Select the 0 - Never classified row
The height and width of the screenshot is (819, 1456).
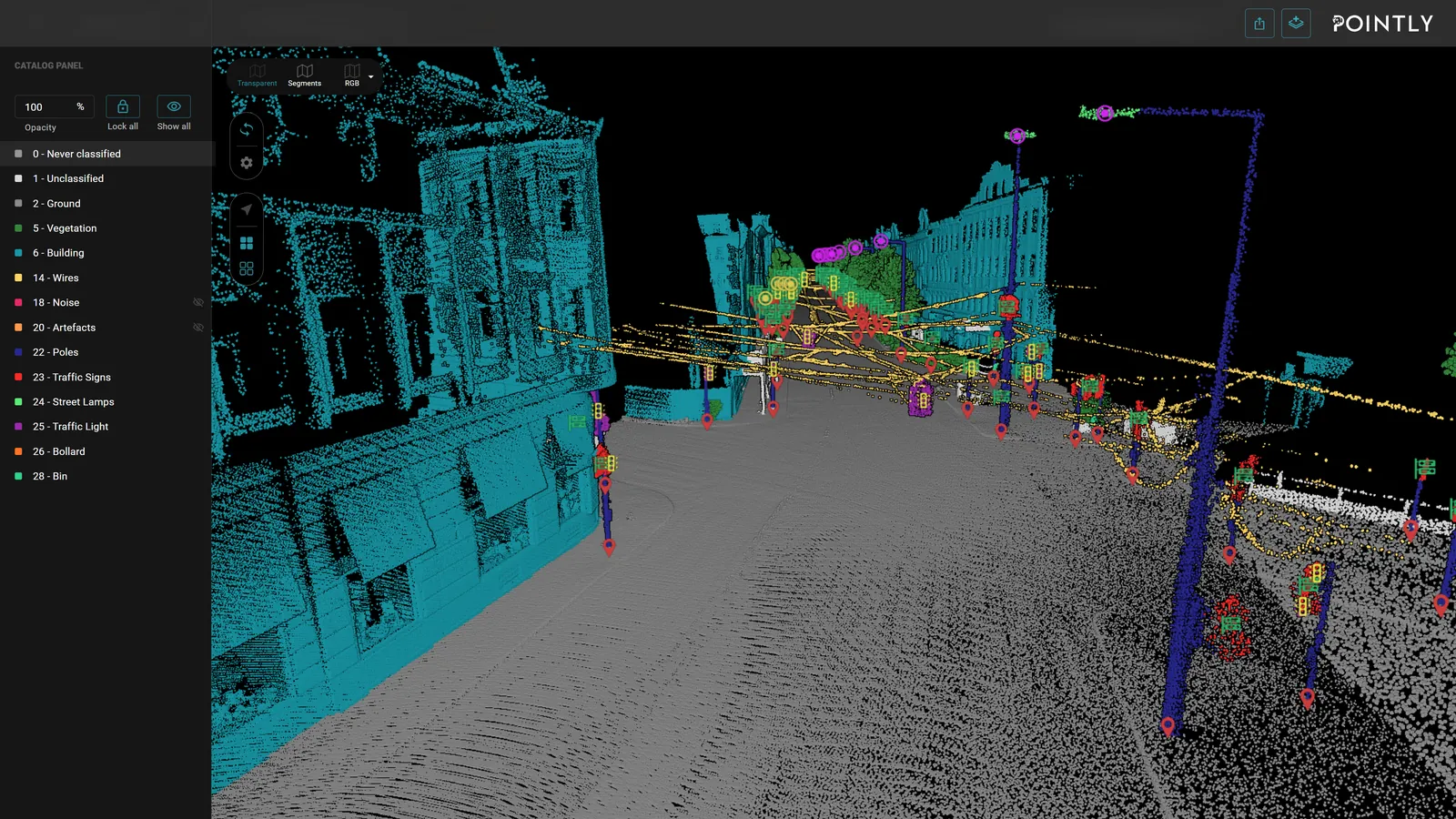(106, 154)
